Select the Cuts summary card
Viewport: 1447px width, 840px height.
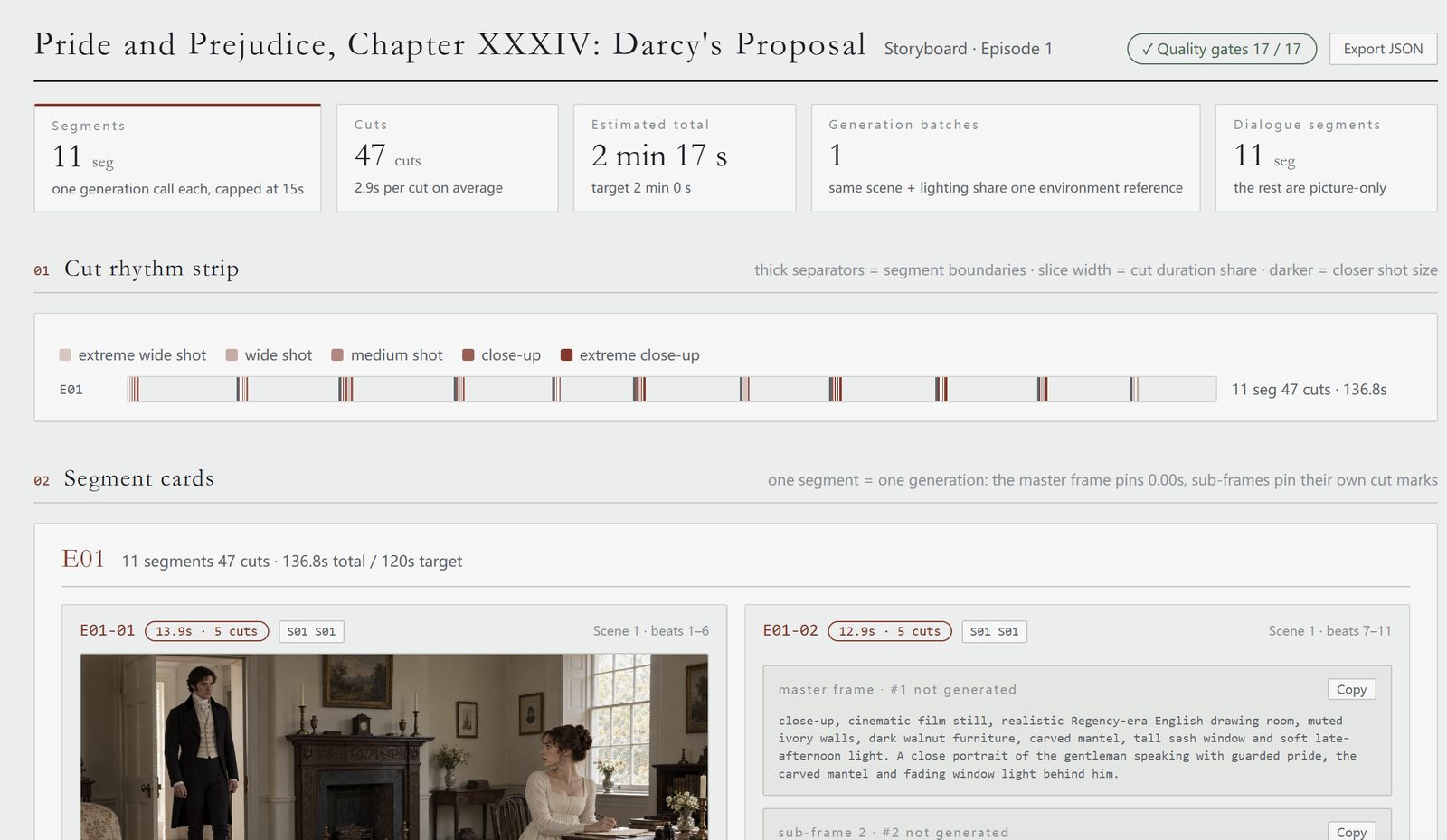tap(447, 158)
